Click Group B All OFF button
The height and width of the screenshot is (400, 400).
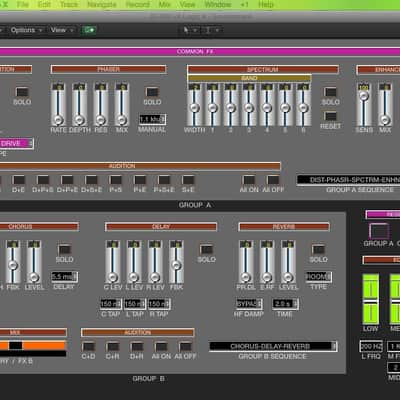click(x=185, y=347)
